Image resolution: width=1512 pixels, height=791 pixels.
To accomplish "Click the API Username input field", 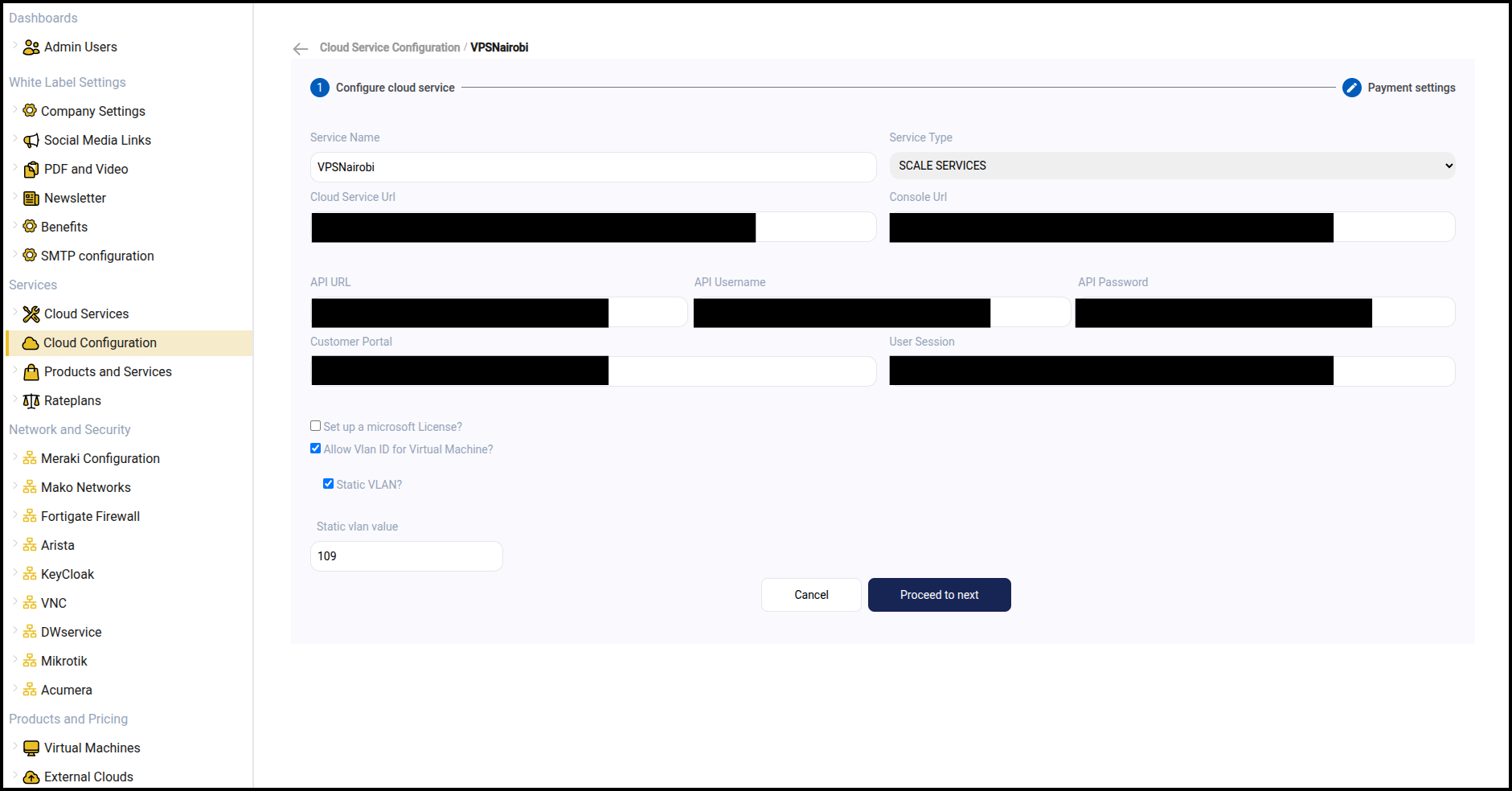I will tap(882, 312).
